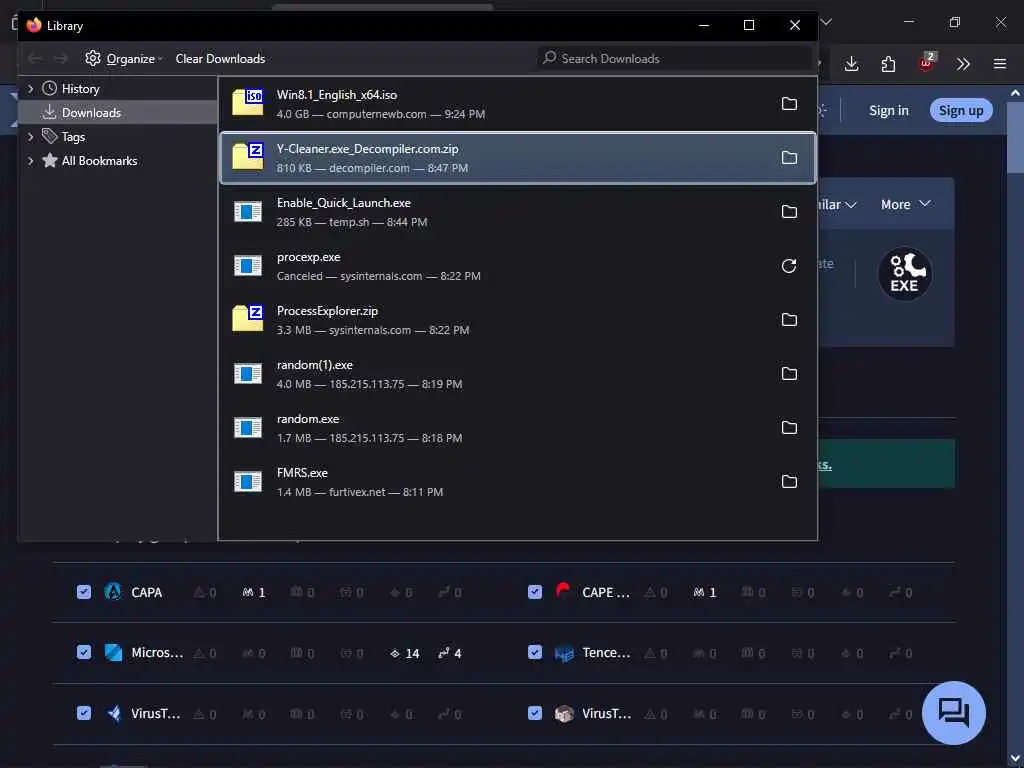Screen dimensions: 1024x768
Task: Click the Library forward arrow
Action: 61,59
